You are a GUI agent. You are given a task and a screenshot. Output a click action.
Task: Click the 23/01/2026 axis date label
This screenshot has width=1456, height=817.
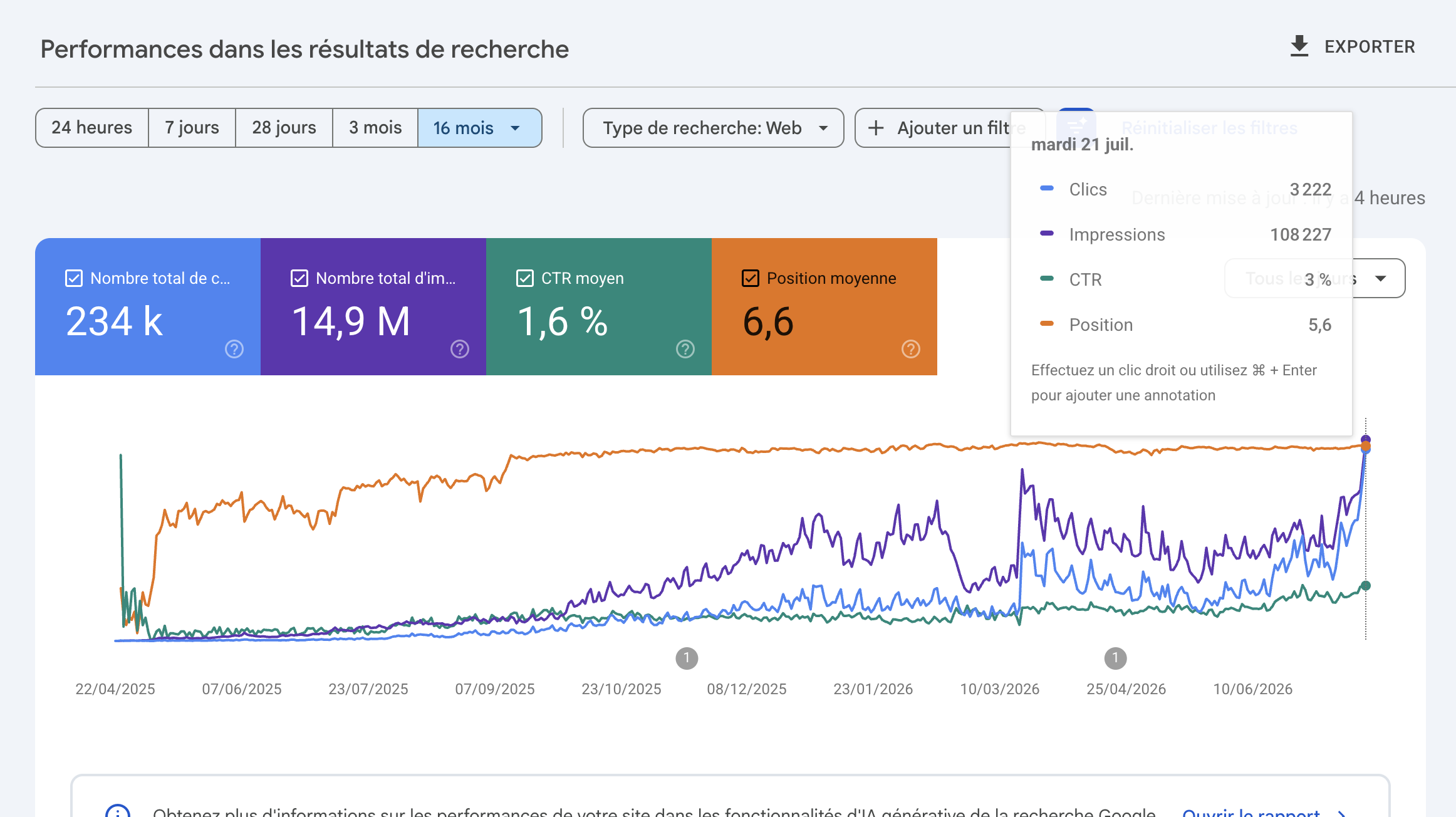(873, 689)
